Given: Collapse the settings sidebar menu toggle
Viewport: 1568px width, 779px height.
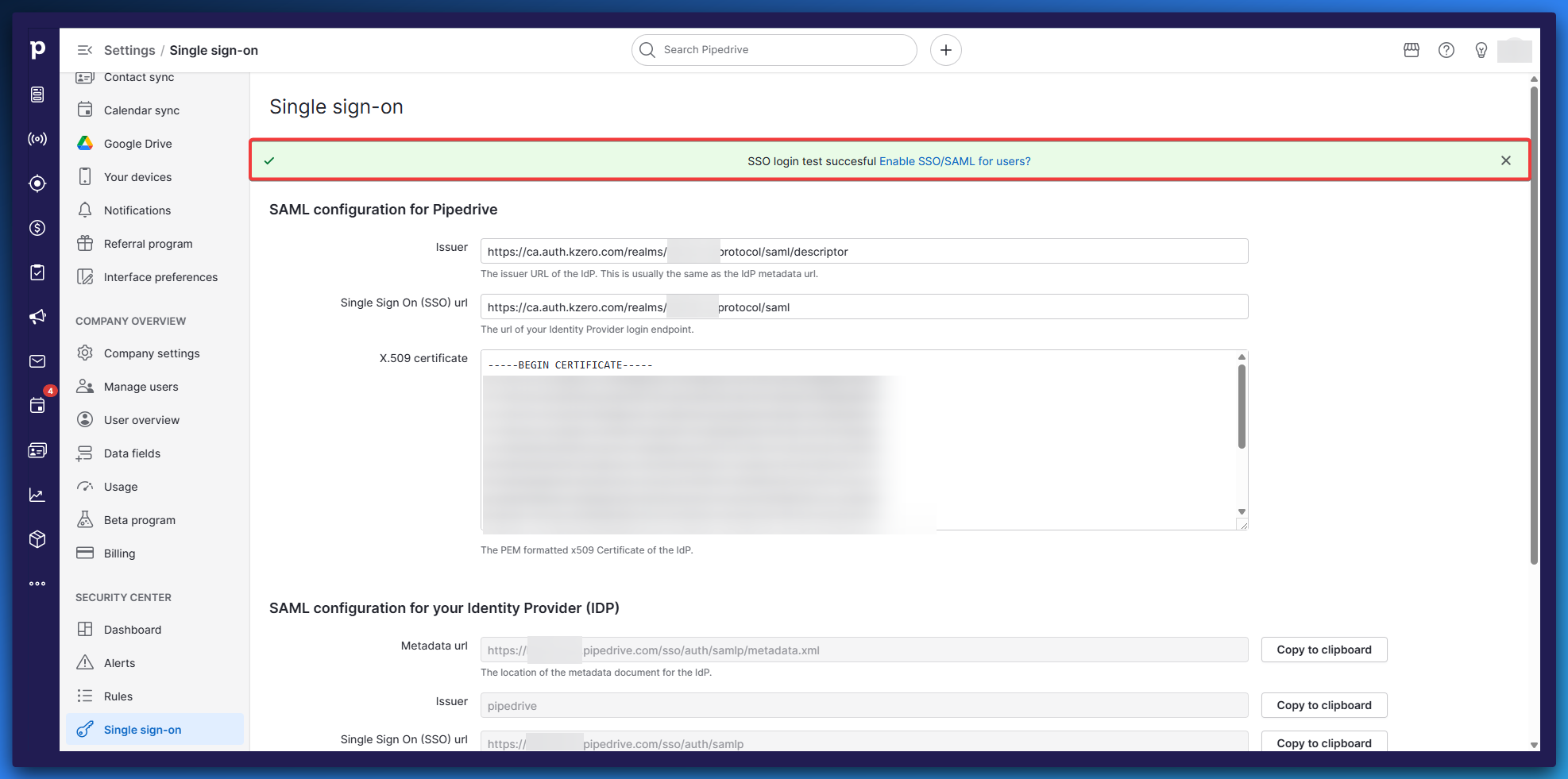Looking at the screenshot, I should (x=85, y=50).
